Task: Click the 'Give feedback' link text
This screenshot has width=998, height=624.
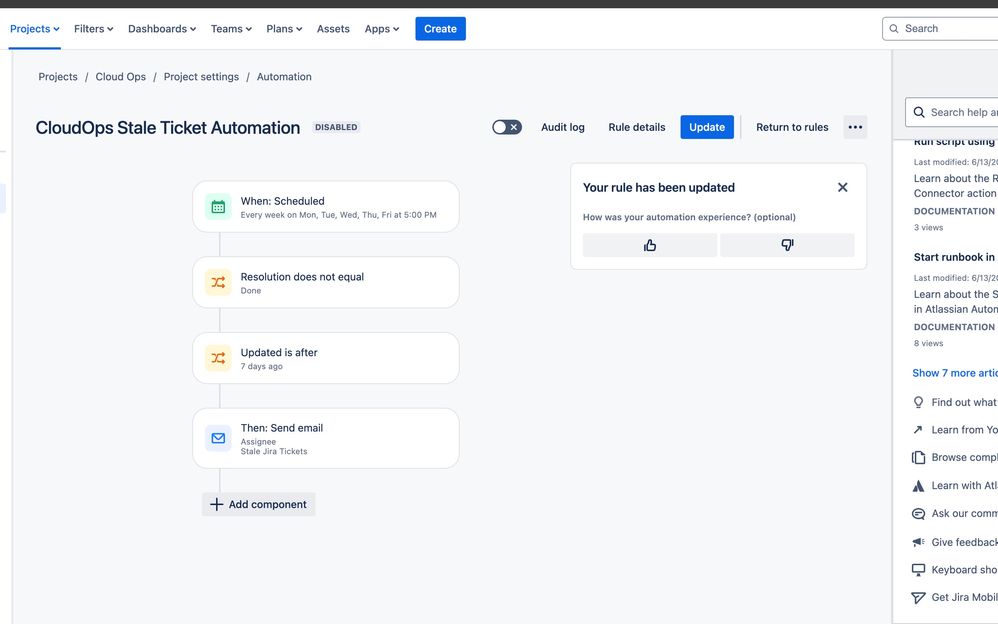Action: [964, 542]
